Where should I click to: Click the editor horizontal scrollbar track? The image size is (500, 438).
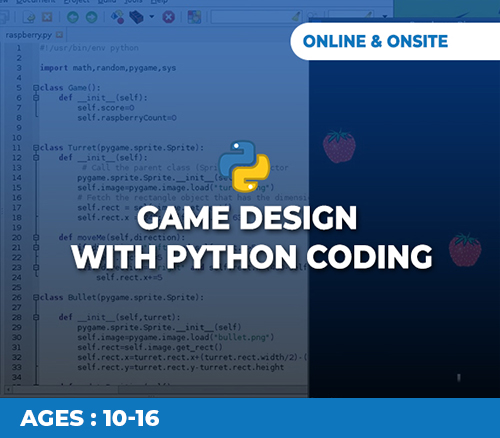point(213,389)
